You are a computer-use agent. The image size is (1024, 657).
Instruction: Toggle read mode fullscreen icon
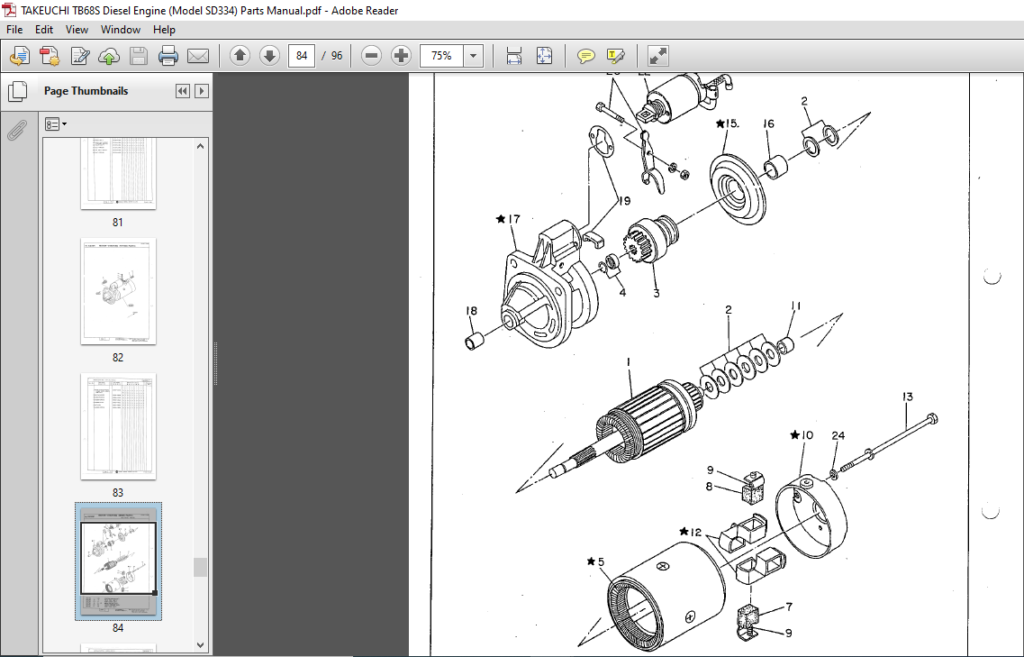tap(658, 56)
